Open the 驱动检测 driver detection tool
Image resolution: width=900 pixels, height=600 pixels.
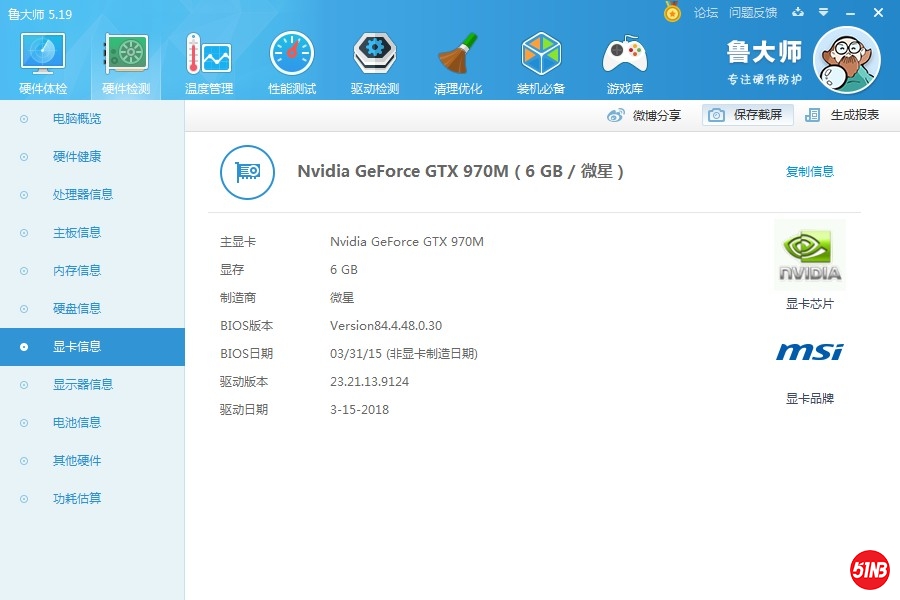coord(373,60)
